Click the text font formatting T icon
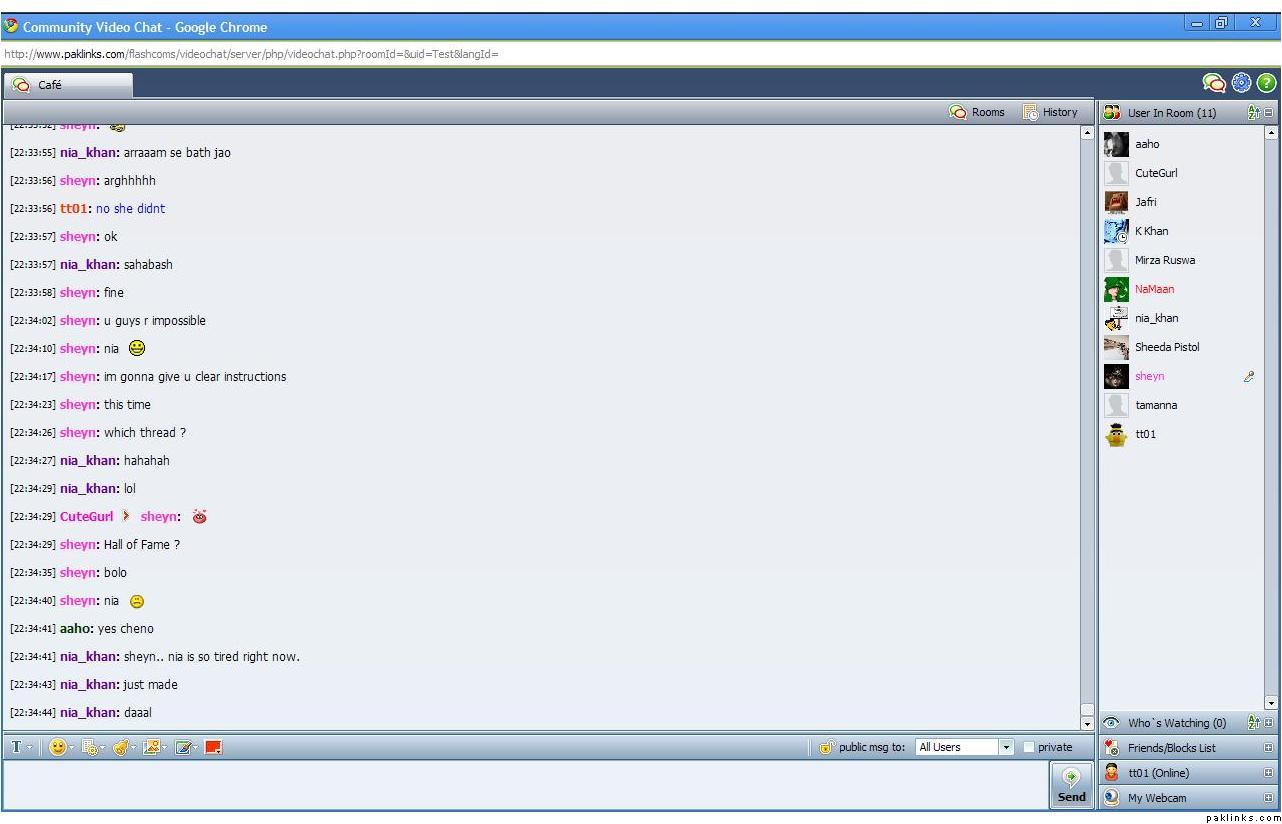Image resolution: width=1282 pixels, height=824 pixels. (x=17, y=747)
